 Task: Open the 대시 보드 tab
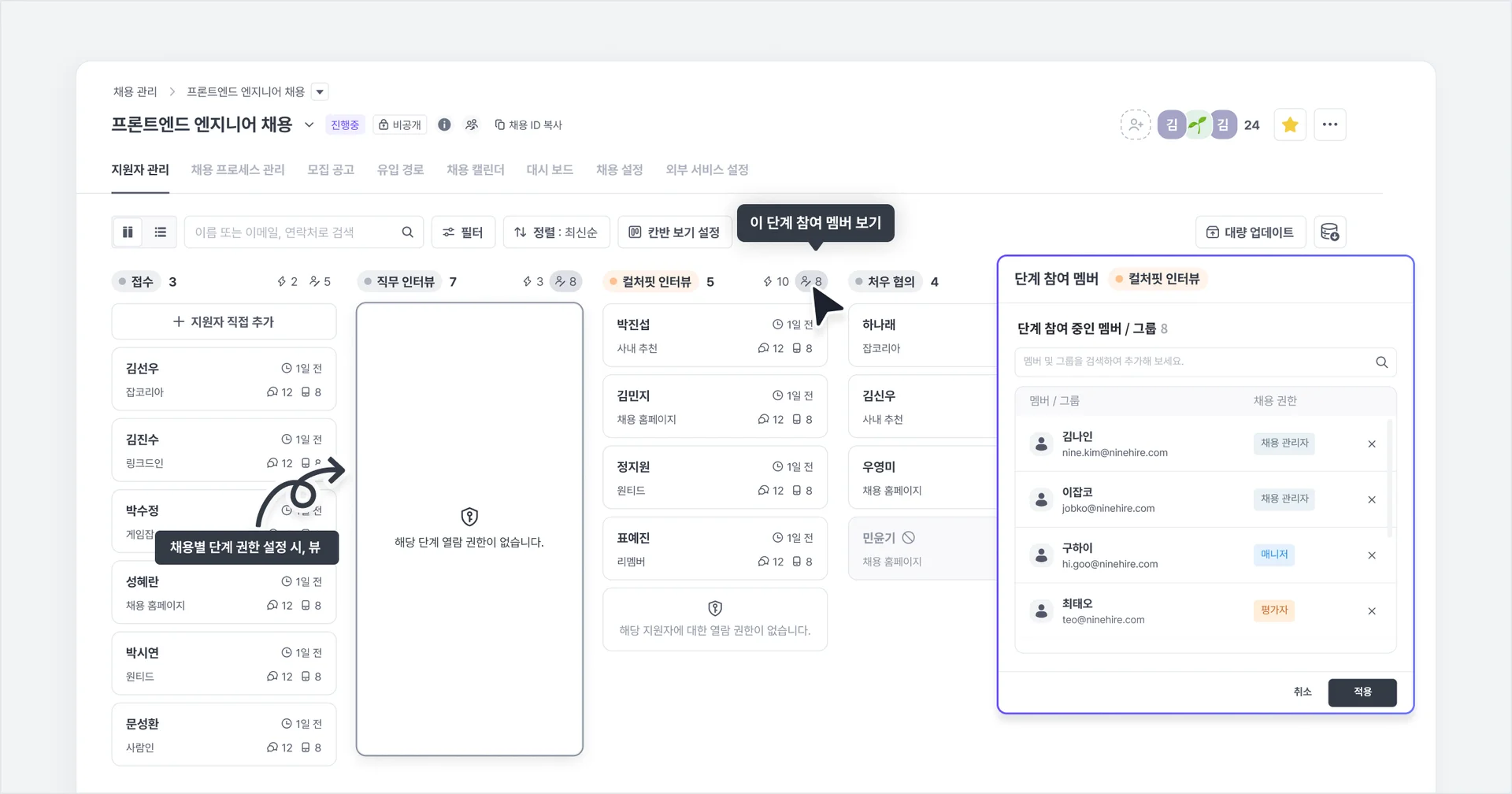550,170
